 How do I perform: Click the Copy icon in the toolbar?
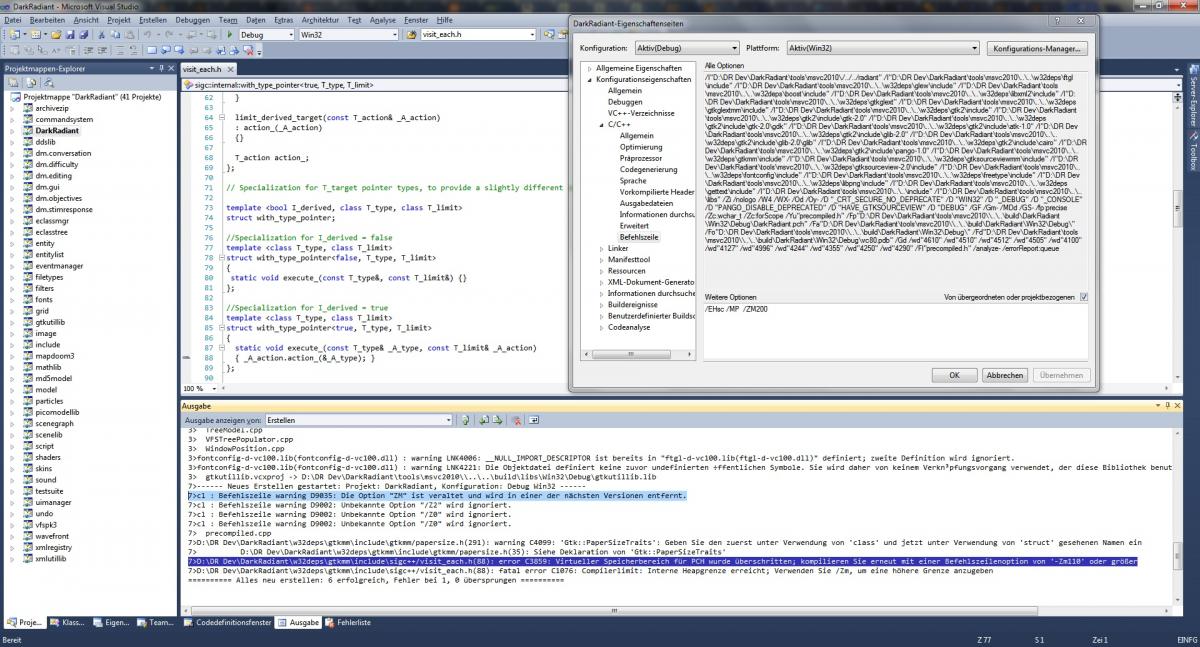coord(115,34)
